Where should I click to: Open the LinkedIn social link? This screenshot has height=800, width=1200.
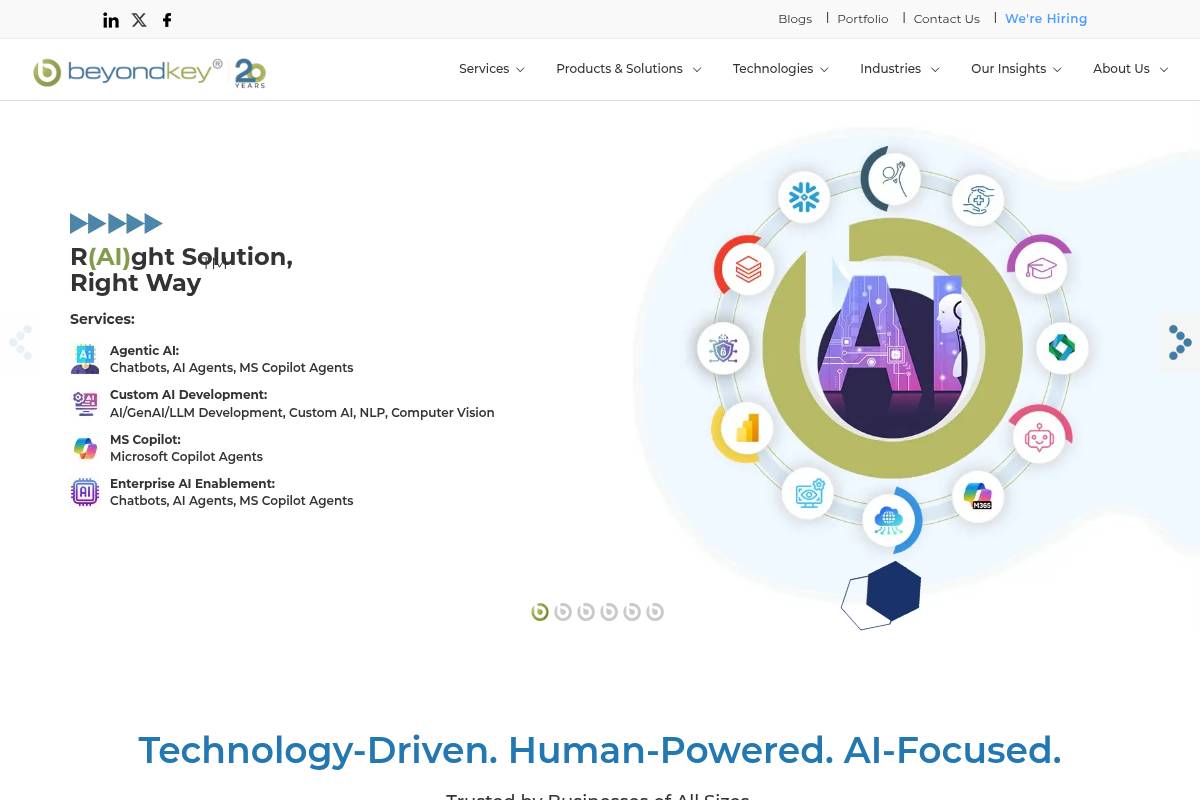pos(111,20)
